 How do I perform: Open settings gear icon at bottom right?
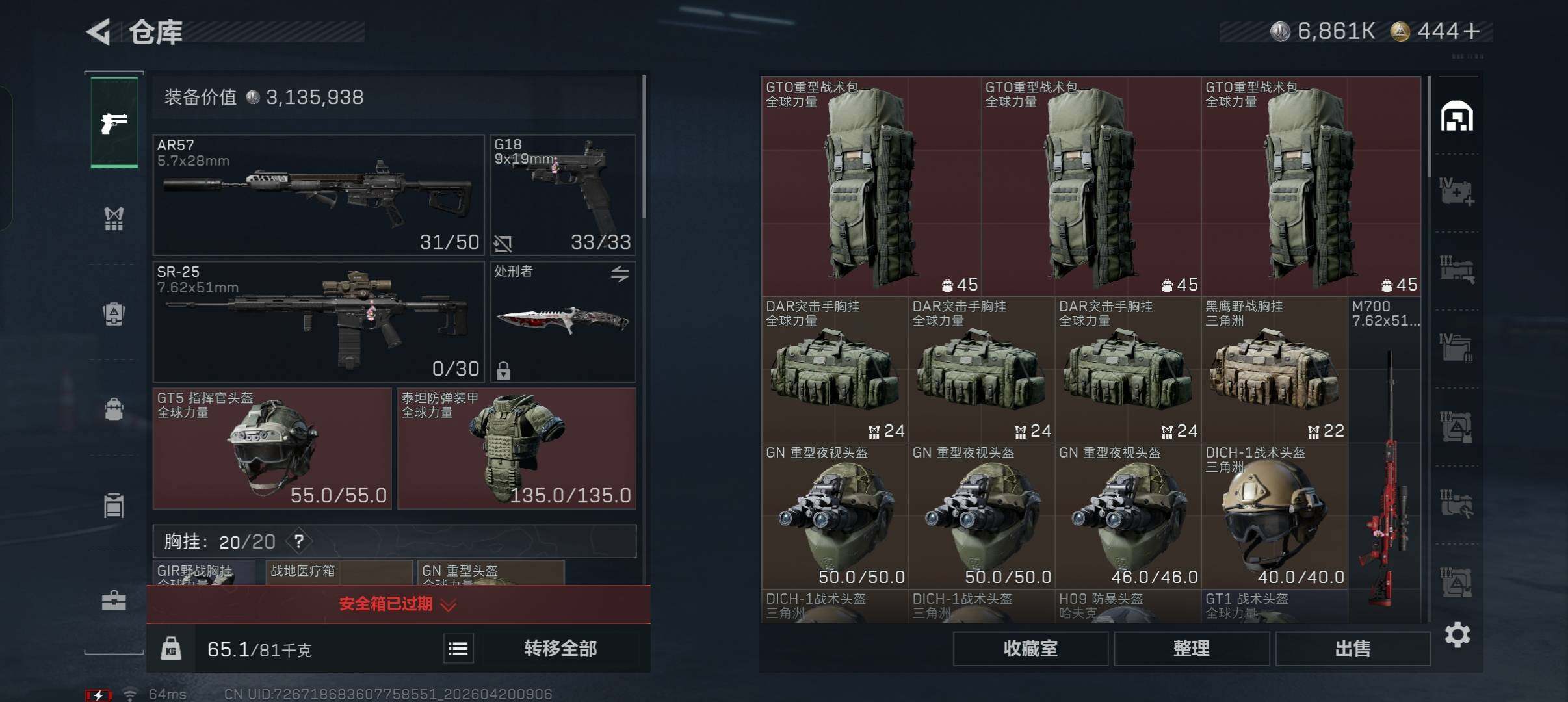pos(1457,634)
